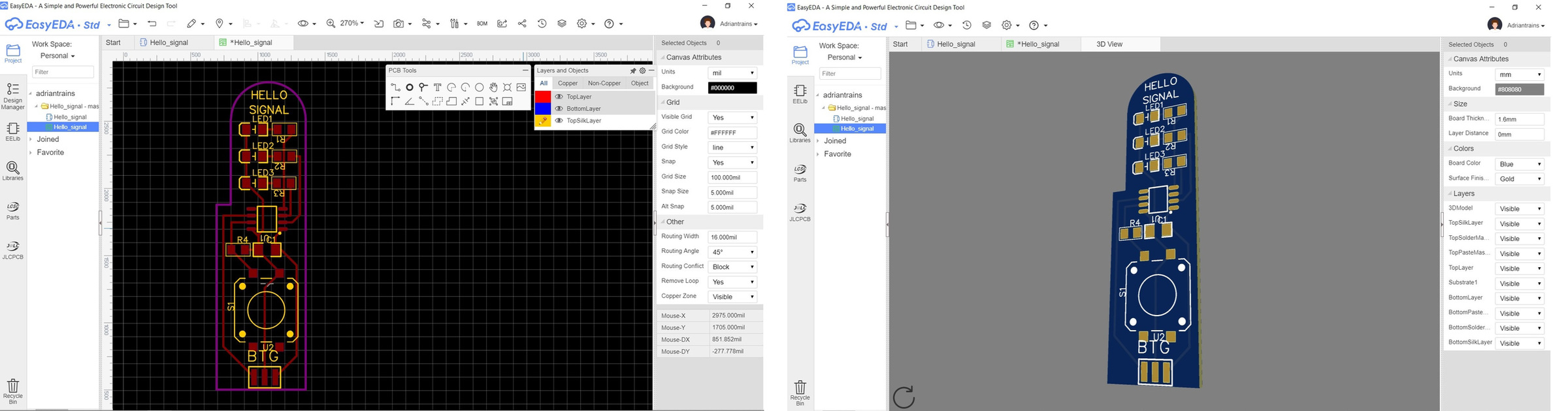Select the Track routing tool in PCB Tools
The width and height of the screenshot is (1568, 411).
pos(396,87)
